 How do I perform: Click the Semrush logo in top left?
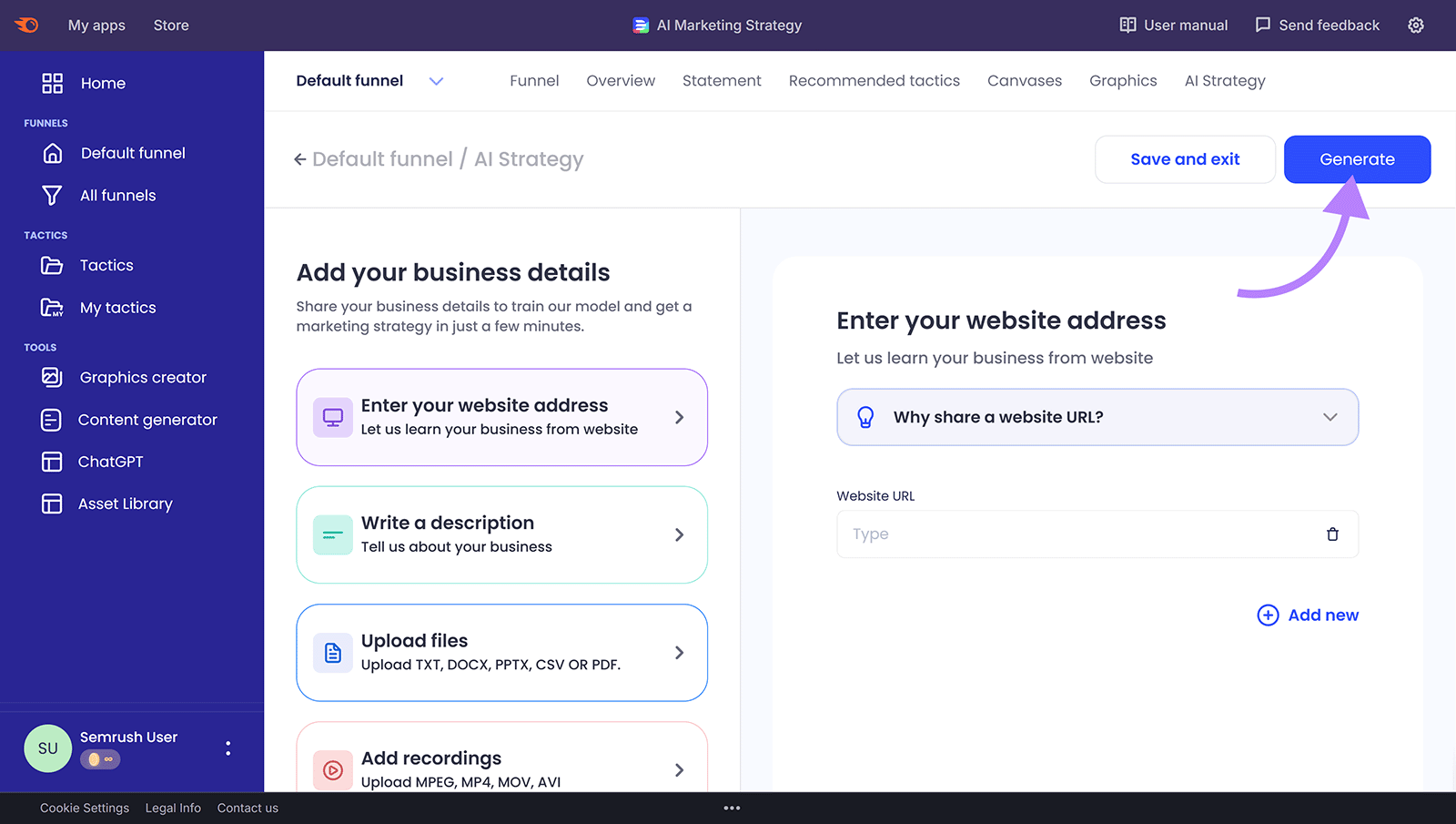tap(25, 25)
